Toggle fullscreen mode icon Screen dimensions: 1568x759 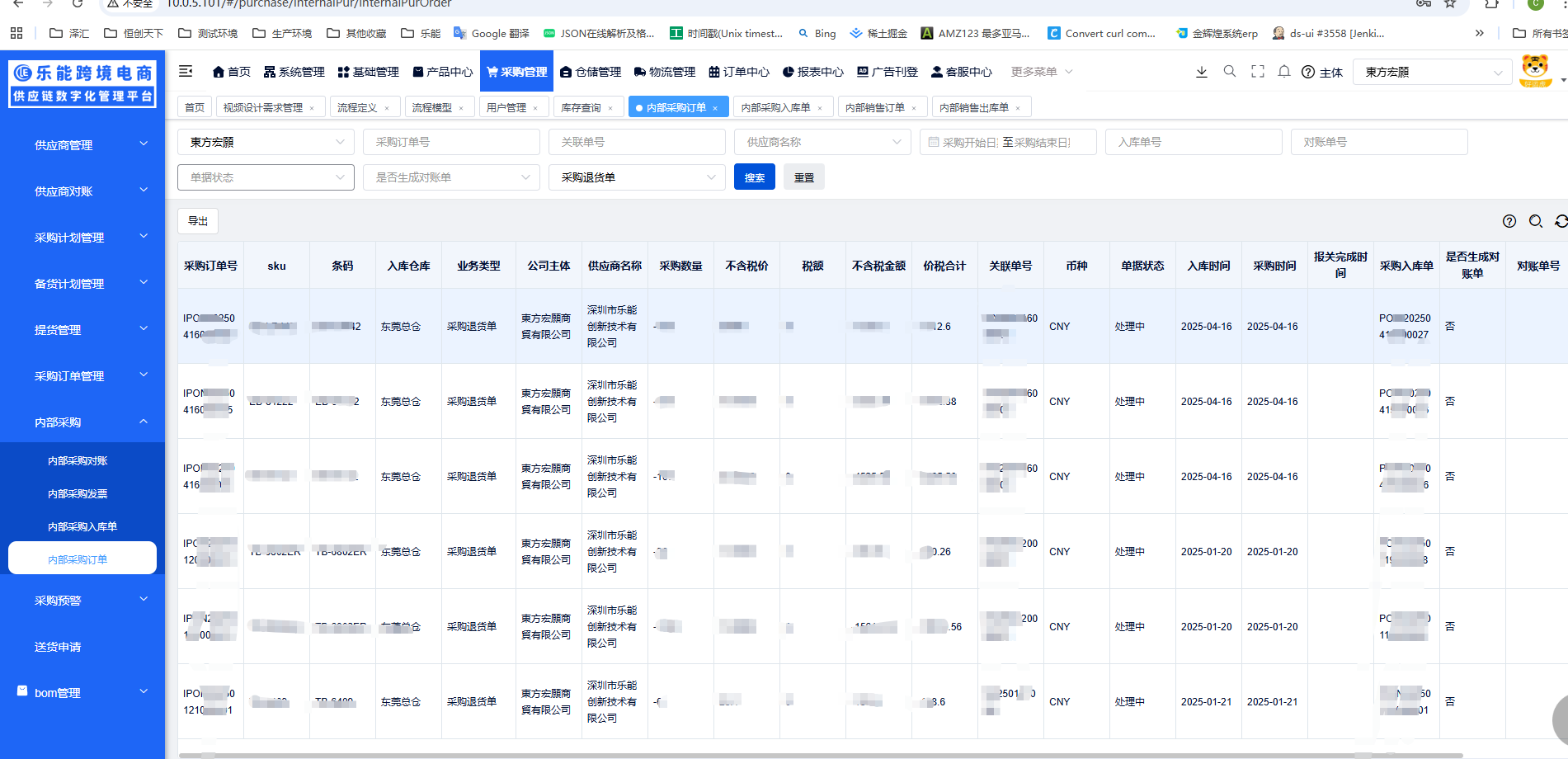pyautogui.click(x=1258, y=72)
